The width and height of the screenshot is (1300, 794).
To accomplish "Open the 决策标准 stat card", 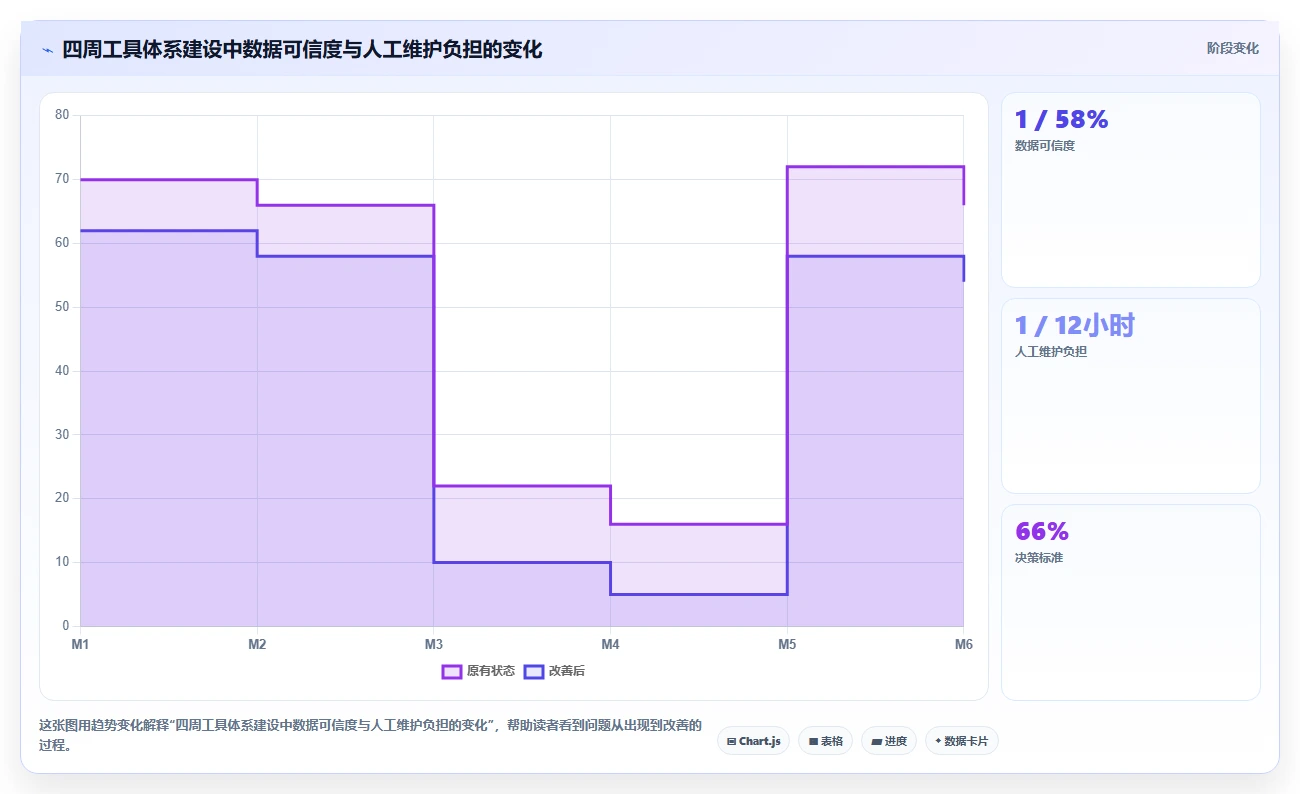I will (x=1130, y=602).
